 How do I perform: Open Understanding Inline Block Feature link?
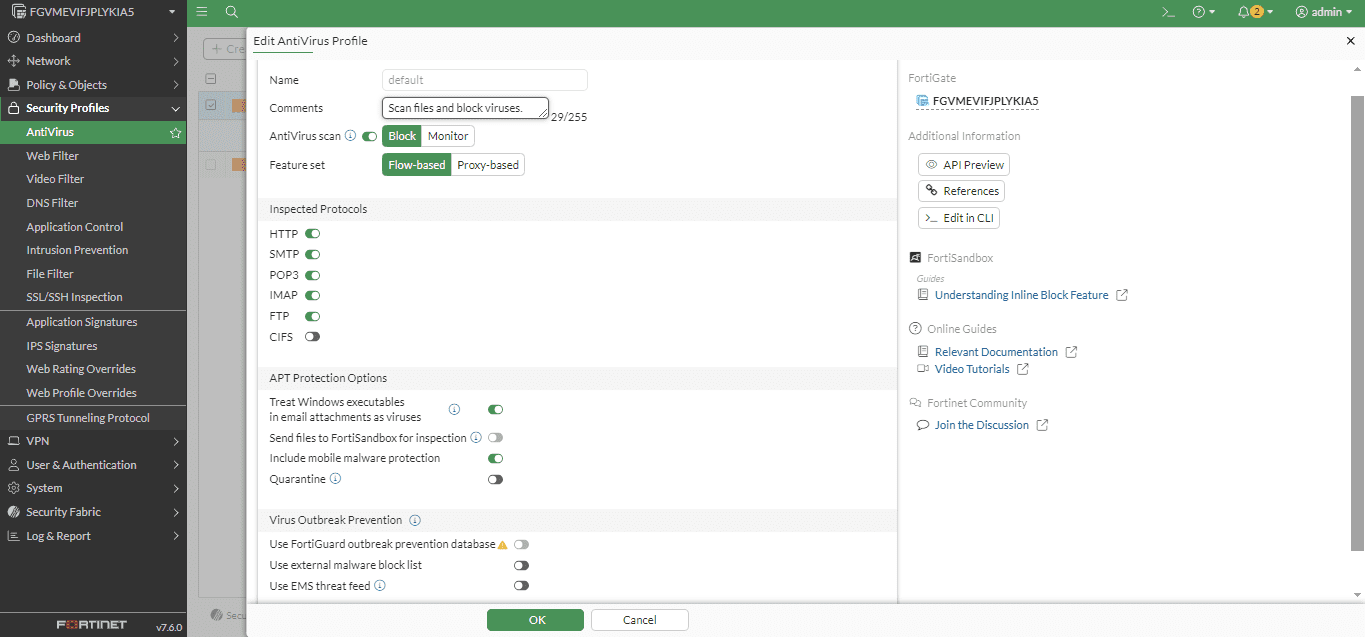coord(1021,295)
